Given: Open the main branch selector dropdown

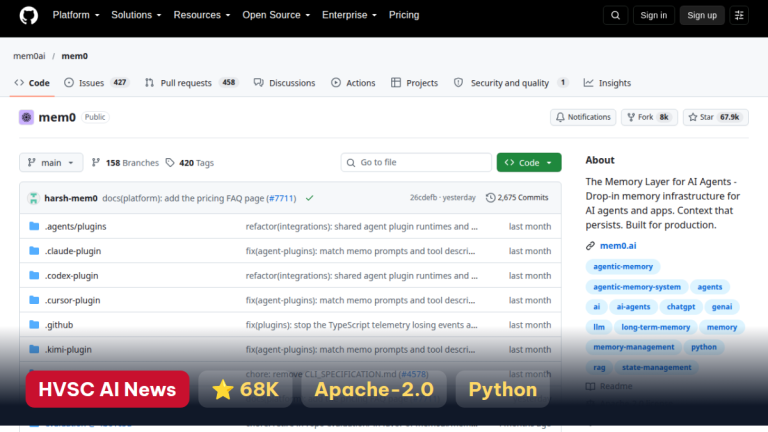Looking at the screenshot, I should pos(51,163).
